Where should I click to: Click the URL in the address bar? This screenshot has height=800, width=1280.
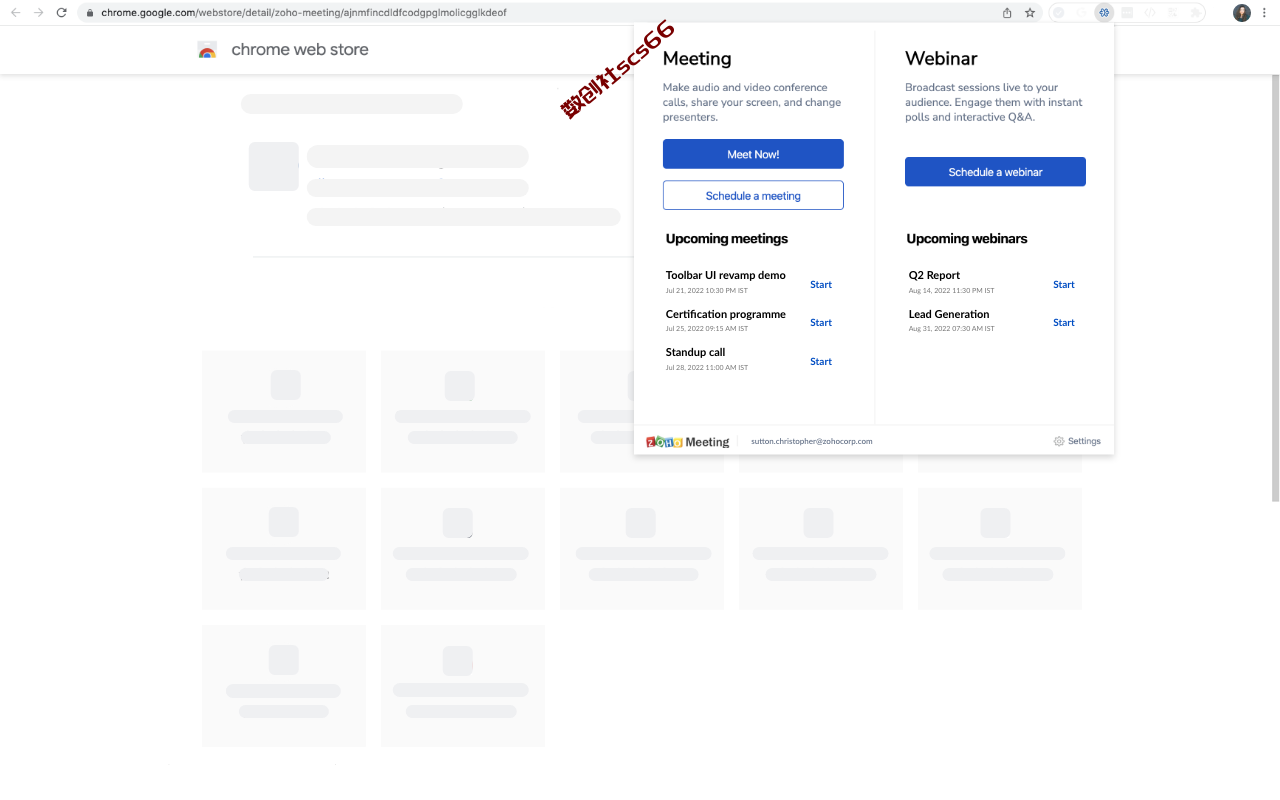pyautogui.click(x=304, y=13)
